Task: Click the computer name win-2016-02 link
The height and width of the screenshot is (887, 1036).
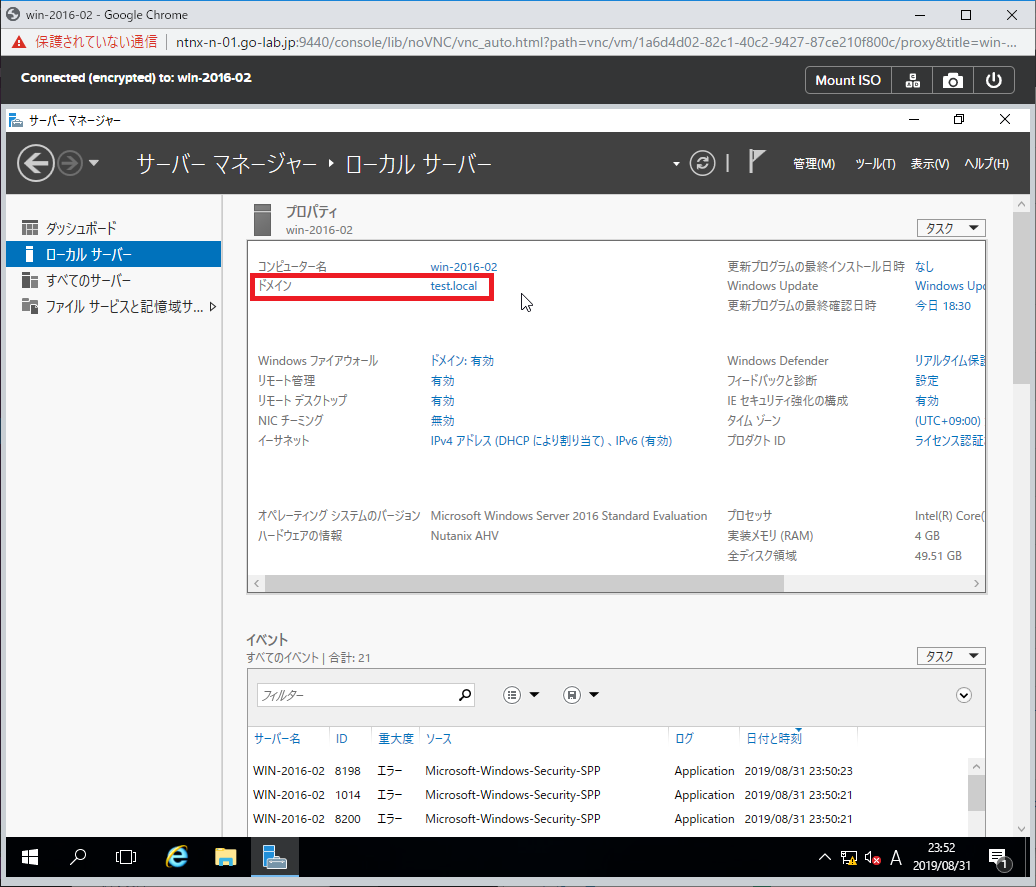Action: pos(464,267)
